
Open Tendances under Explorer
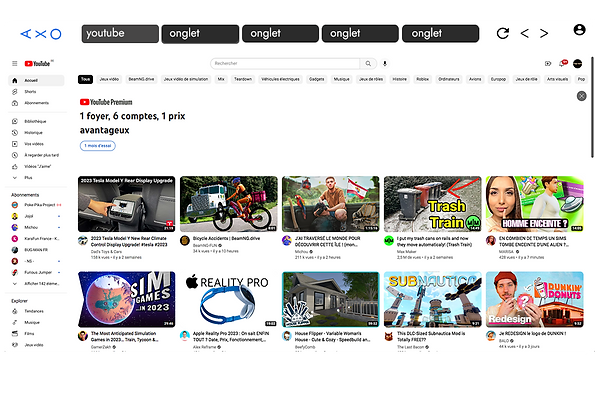(36, 311)
